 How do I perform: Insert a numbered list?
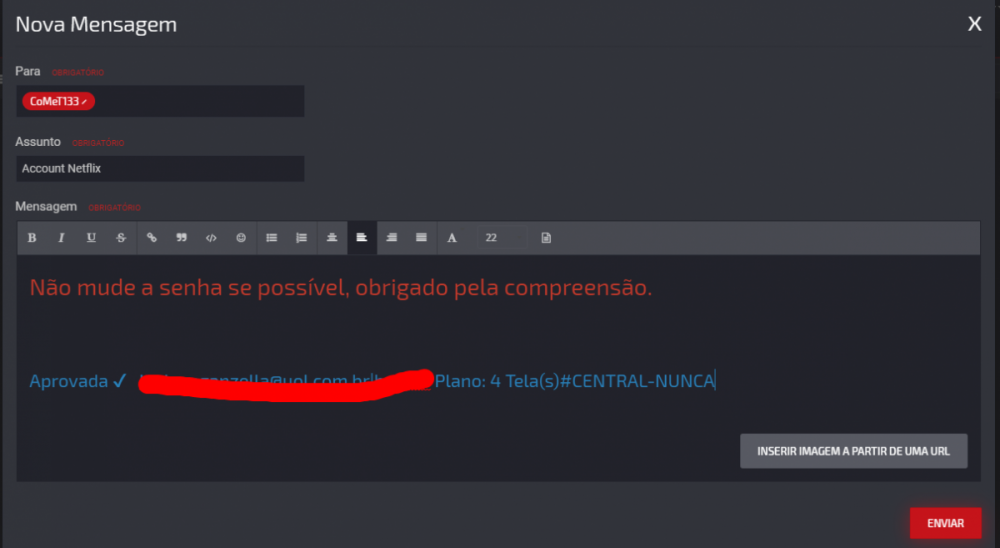click(302, 238)
